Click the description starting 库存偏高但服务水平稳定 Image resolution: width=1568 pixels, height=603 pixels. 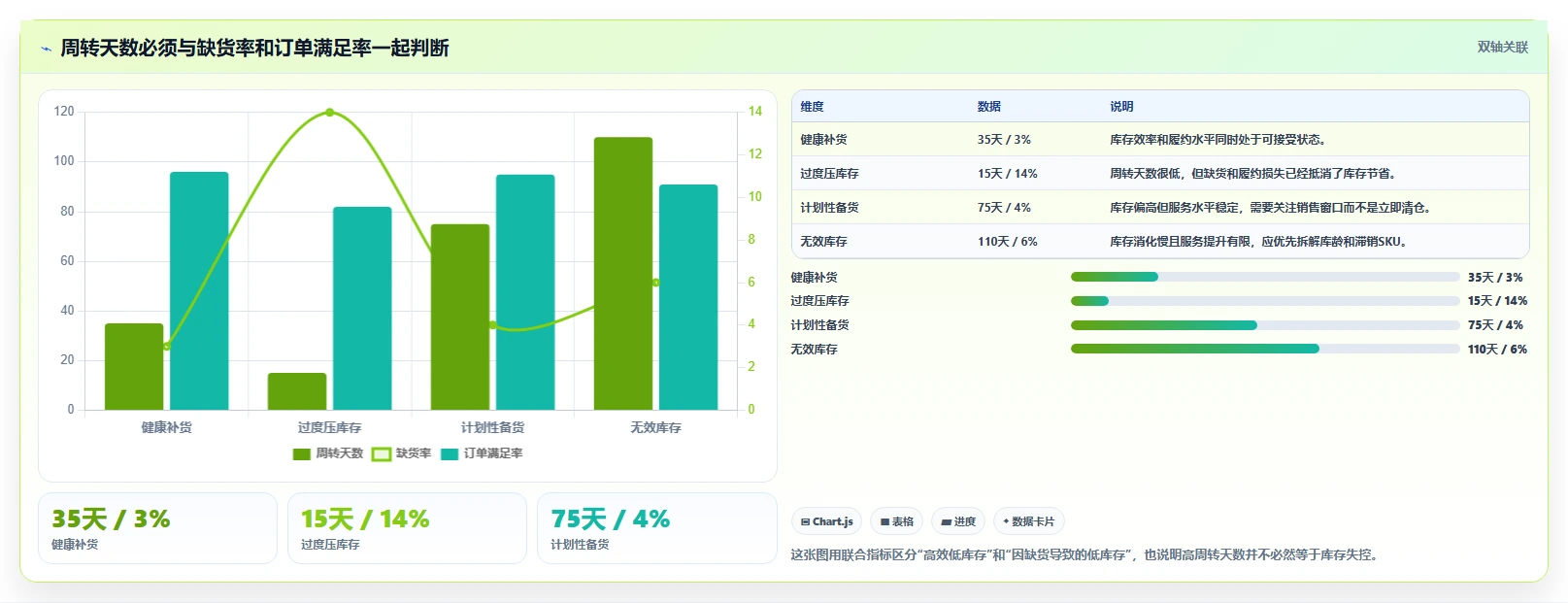pos(1270,208)
